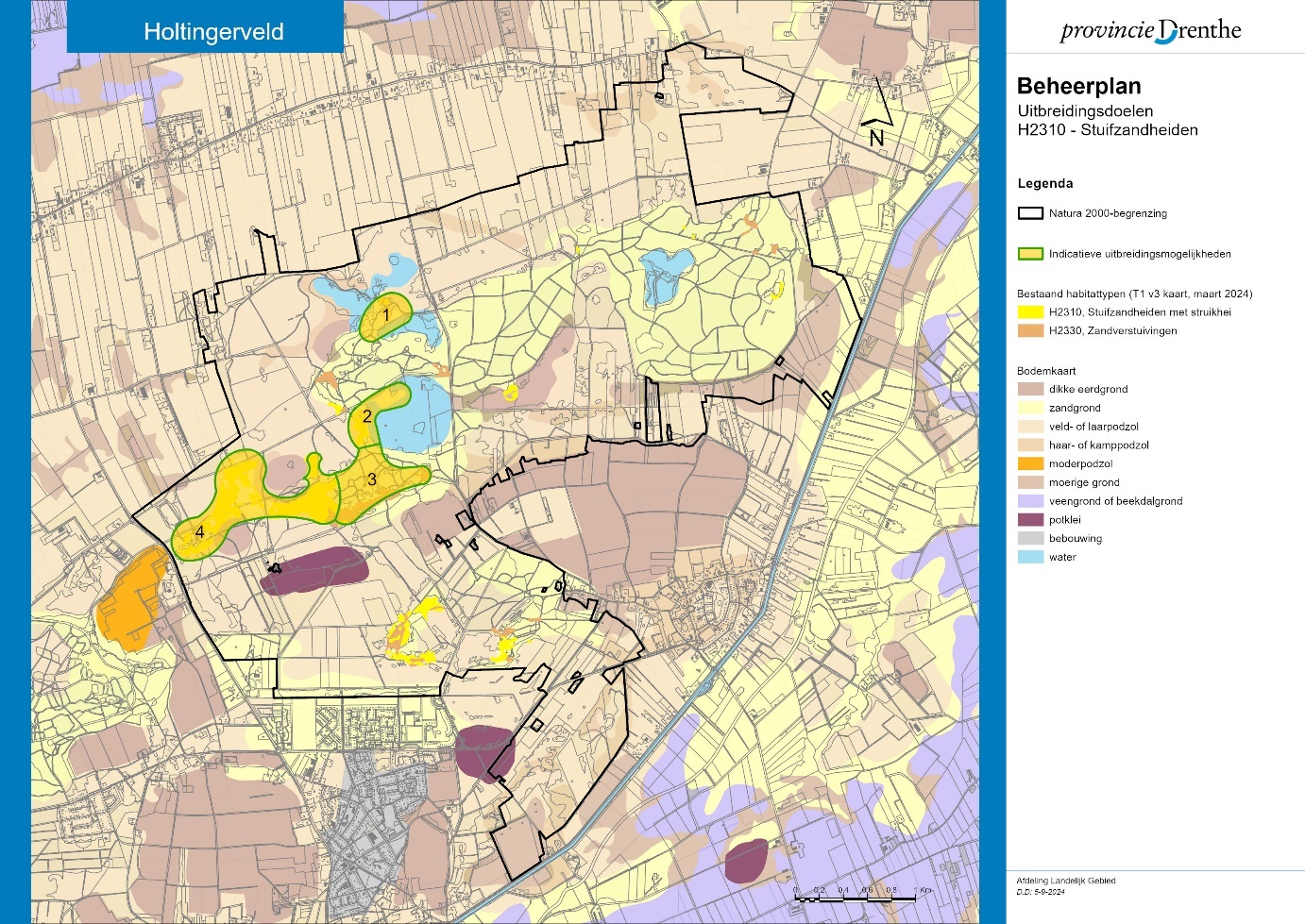1305x924 pixels.
Task: Click the provincie Drenthe logo
Action: (x=1150, y=31)
